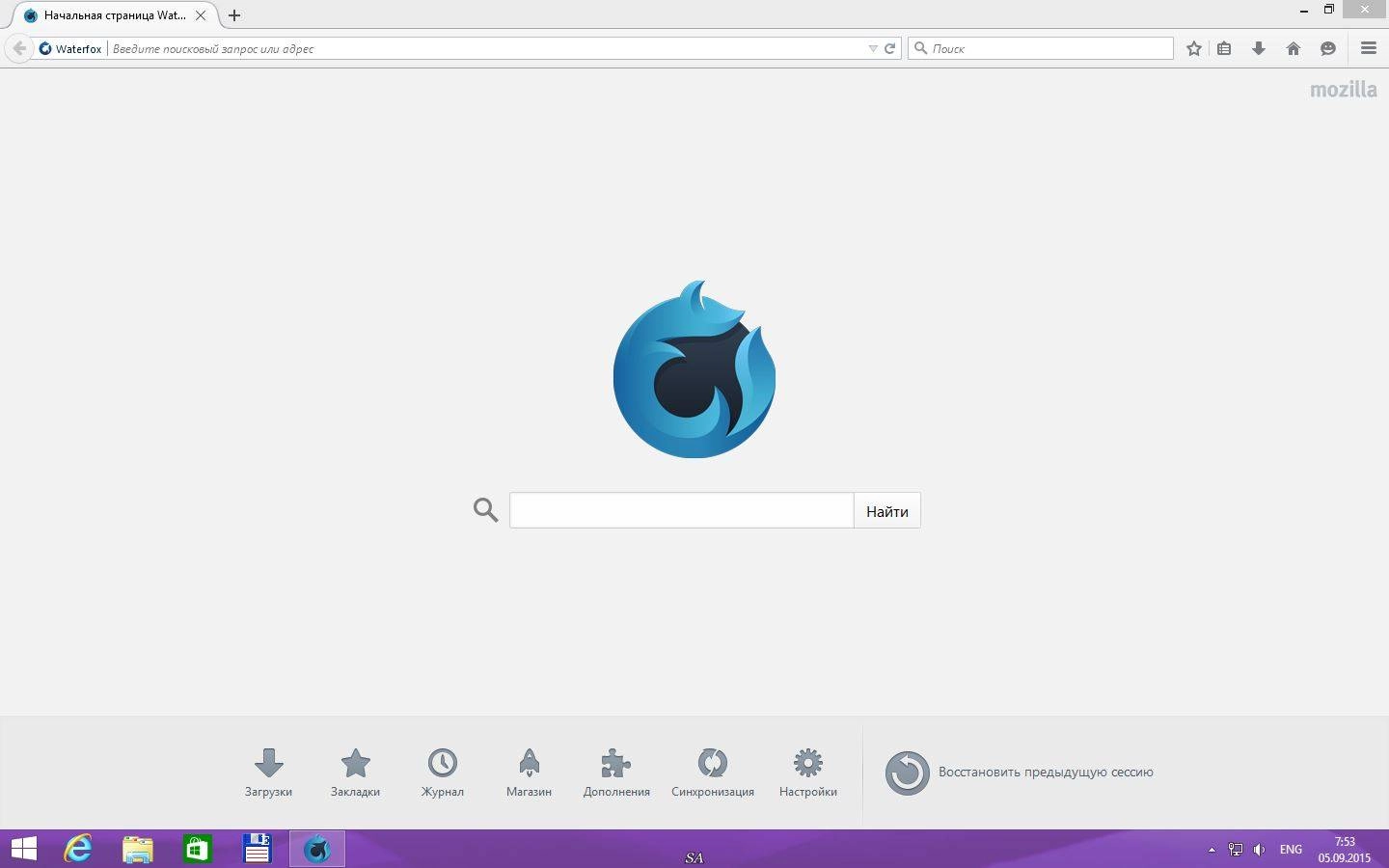Open the chat bubble icon in toolbar
Image resolution: width=1389 pixels, height=868 pixels.
click(x=1328, y=48)
